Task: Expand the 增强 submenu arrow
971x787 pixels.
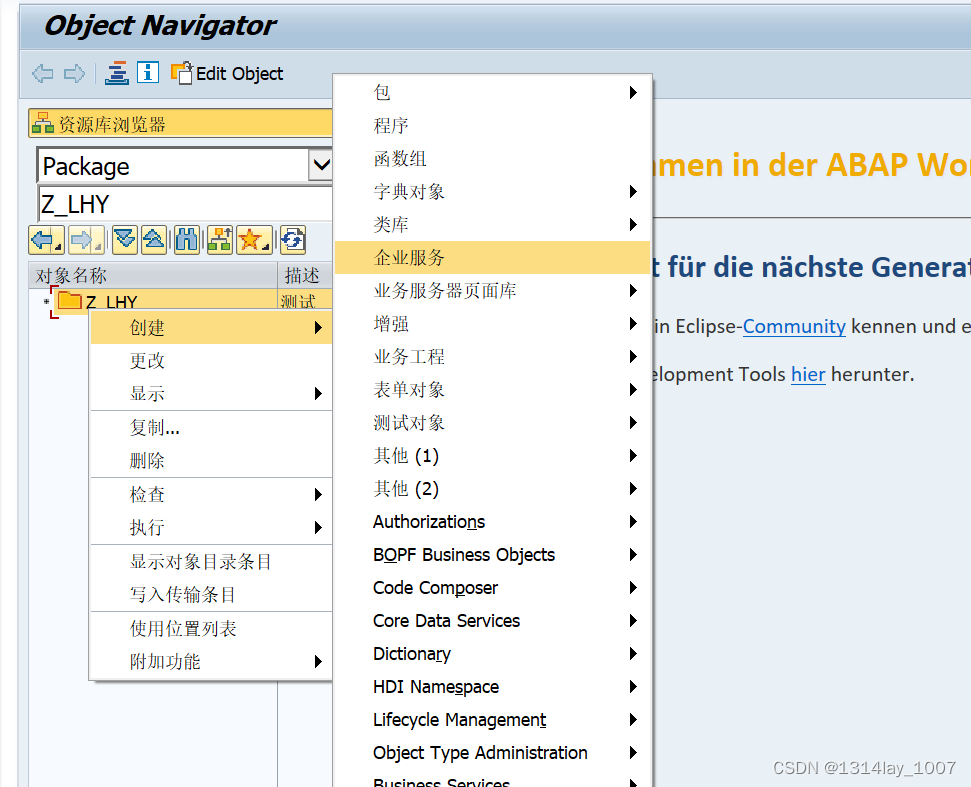Action: (633, 323)
